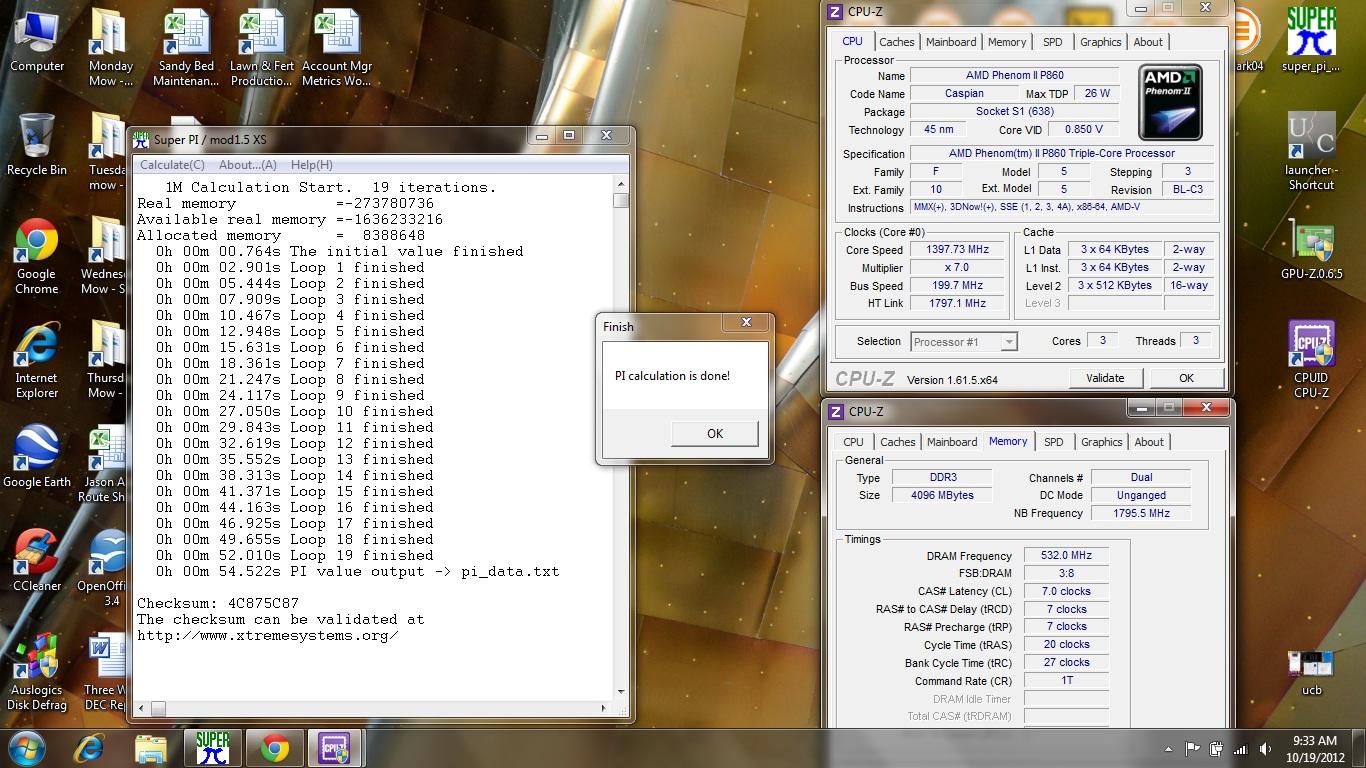
Task: Close the Finish dialog
Action: (746, 322)
